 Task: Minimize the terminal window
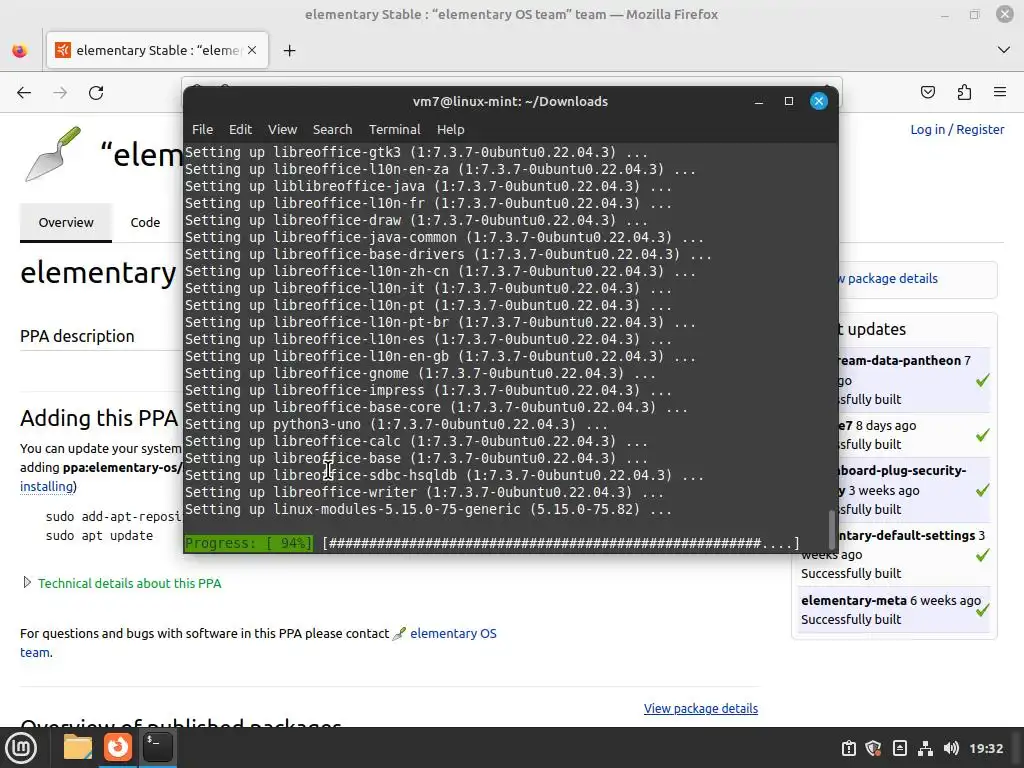tap(759, 101)
